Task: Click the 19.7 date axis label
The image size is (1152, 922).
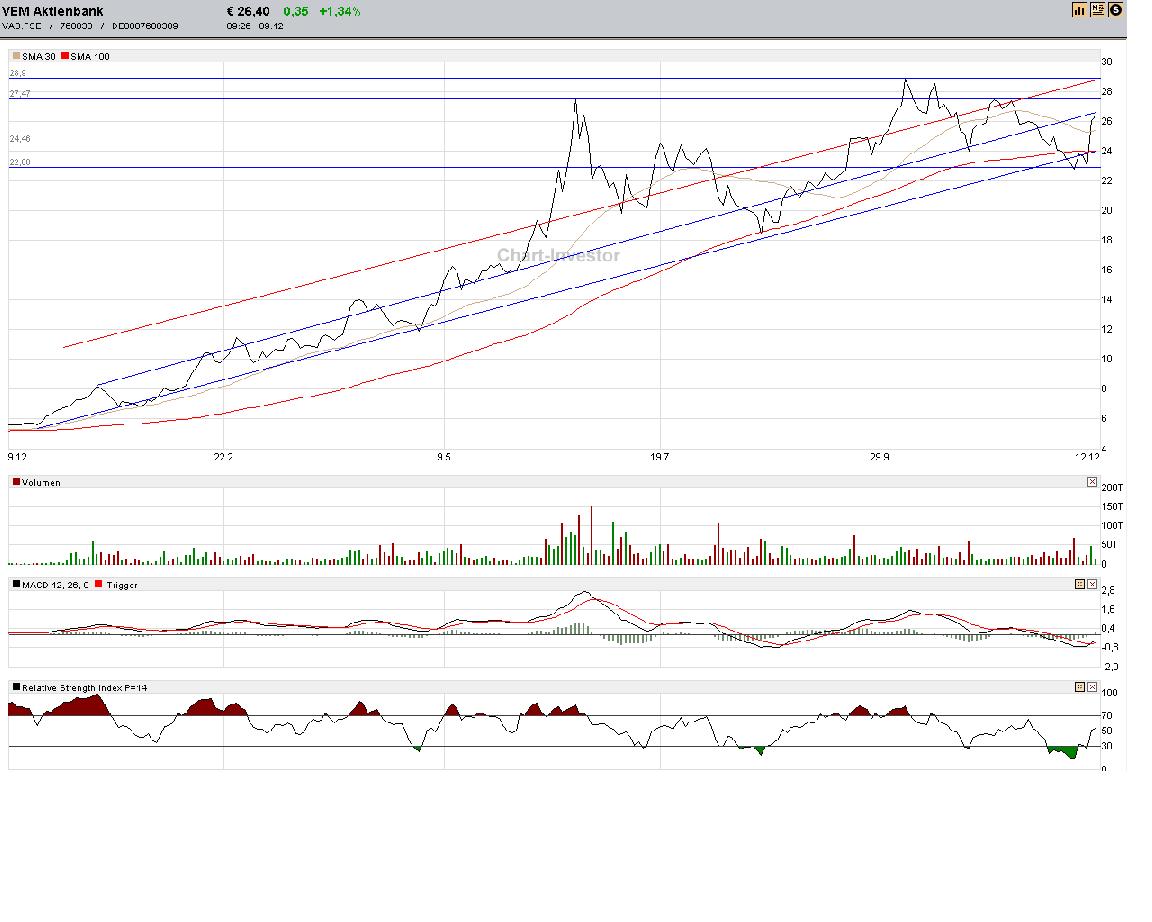Action: click(660, 457)
